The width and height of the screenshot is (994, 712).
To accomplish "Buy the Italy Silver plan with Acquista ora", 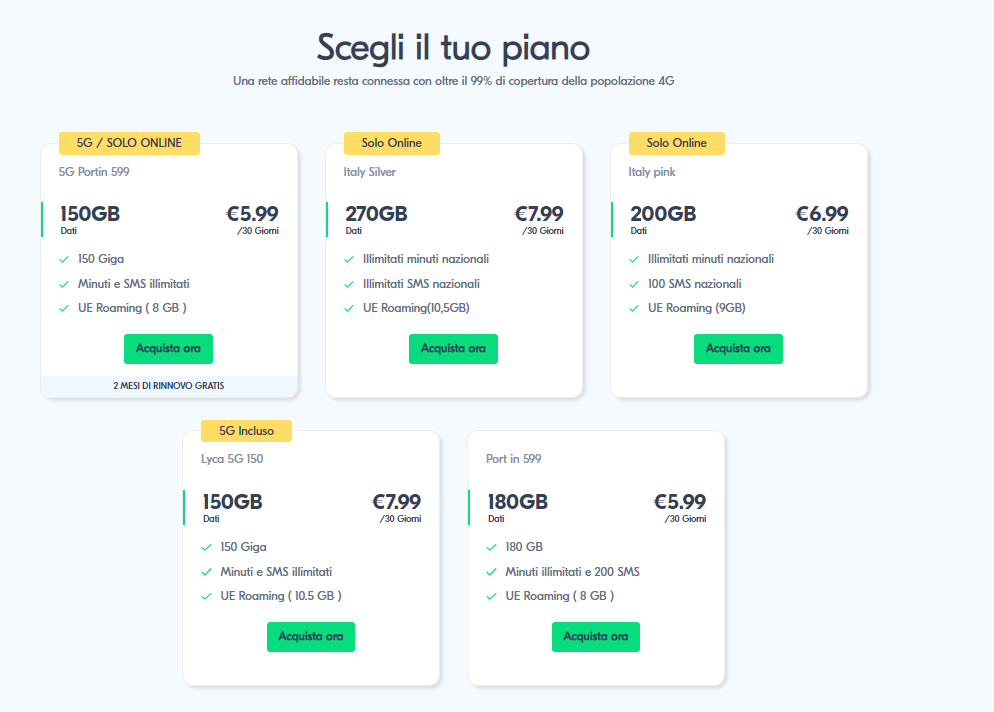I will [453, 349].
